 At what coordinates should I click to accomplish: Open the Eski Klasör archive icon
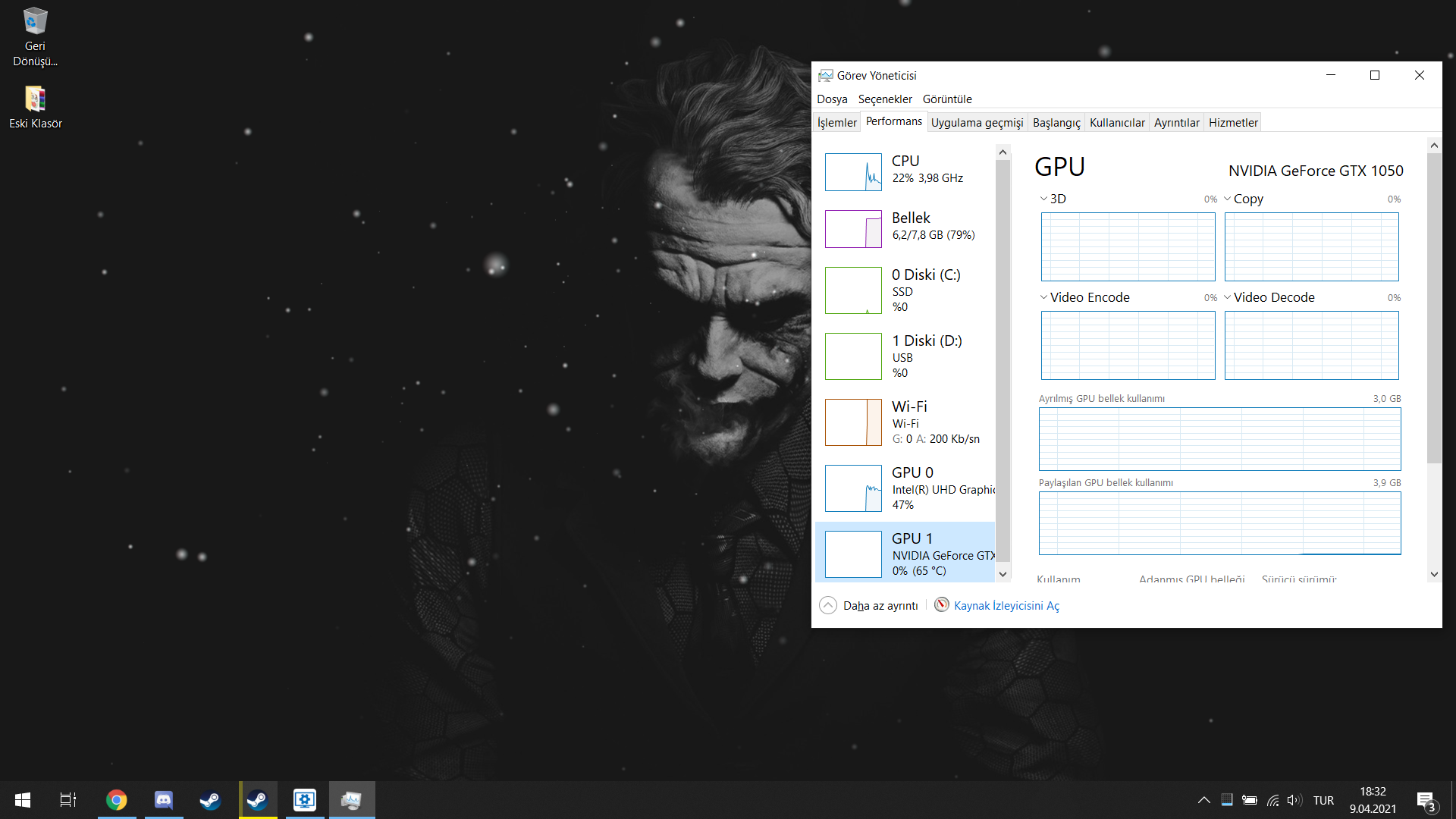click(x=35, y=99)
